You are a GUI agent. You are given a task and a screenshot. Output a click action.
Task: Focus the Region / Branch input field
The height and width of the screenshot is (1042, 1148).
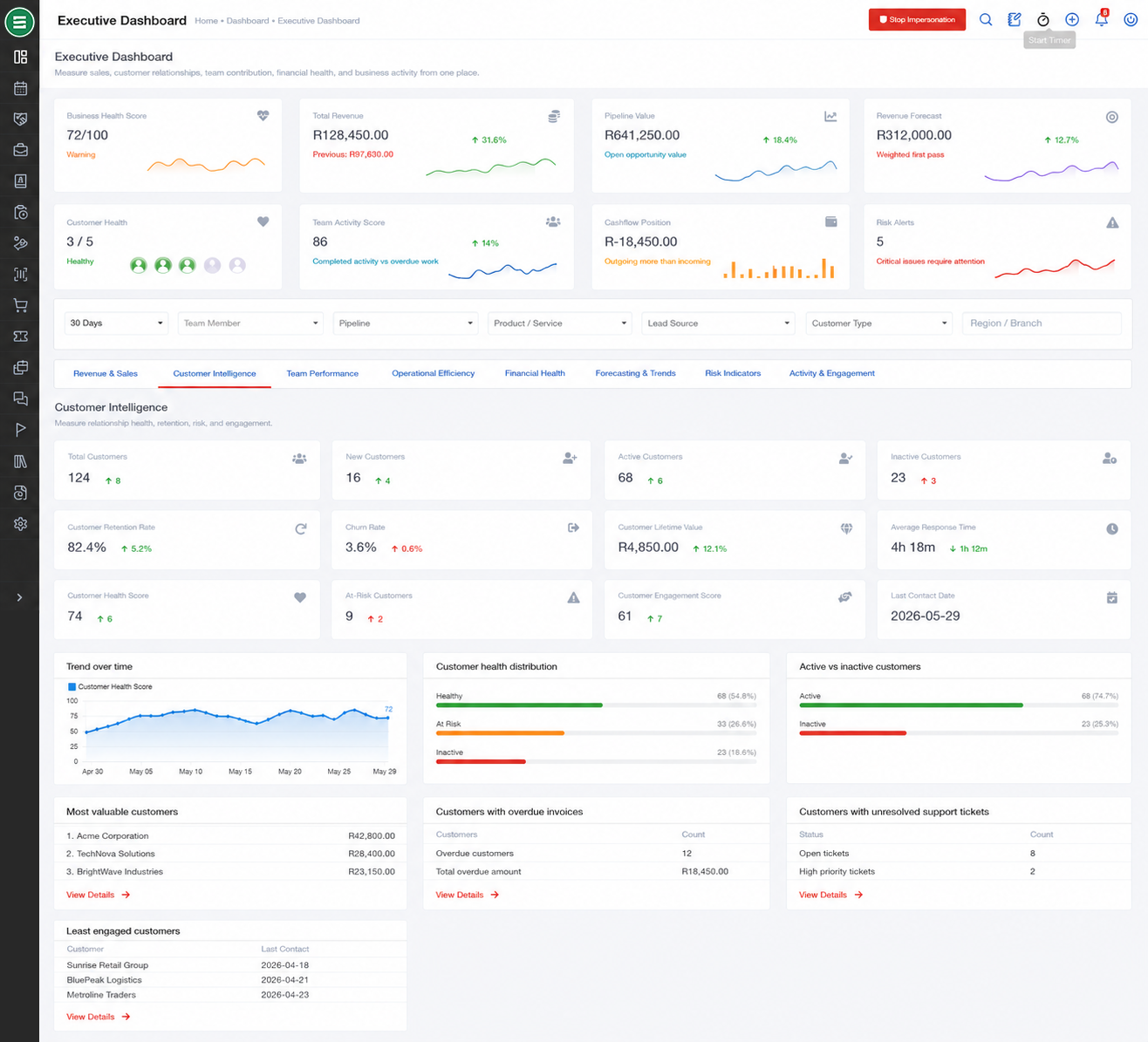pos(1042,323)
